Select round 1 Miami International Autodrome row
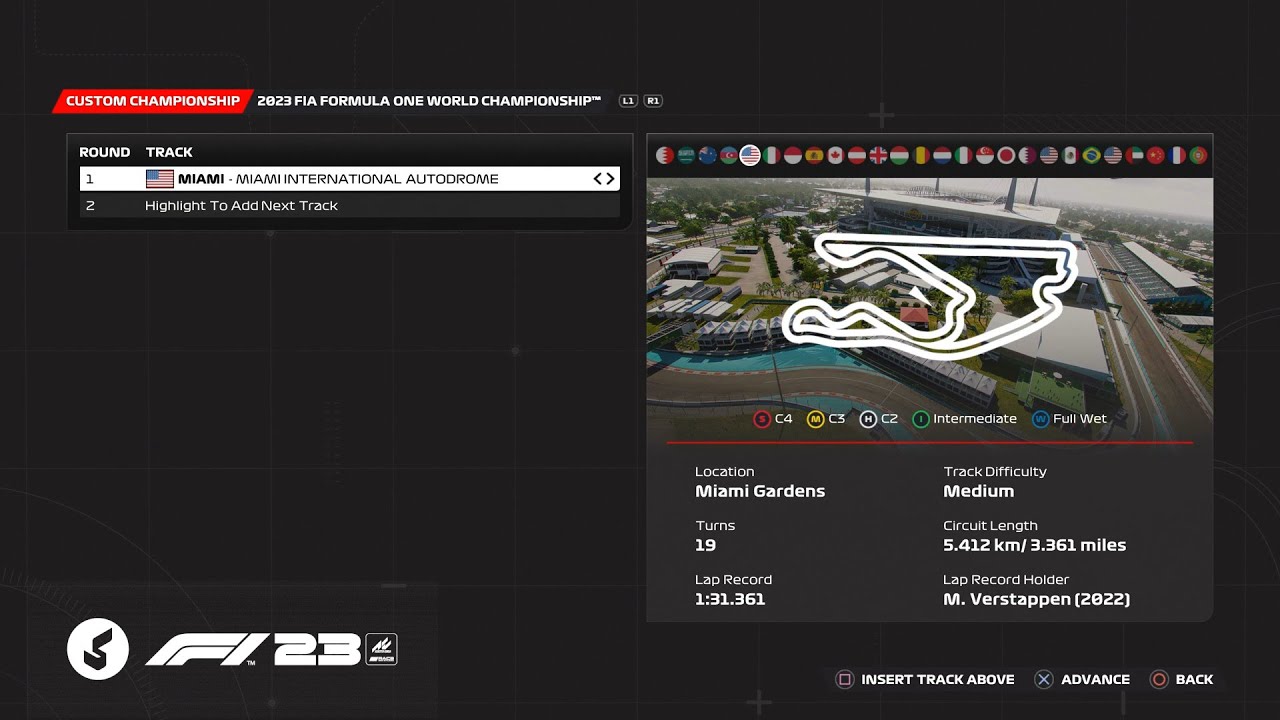 [350, 179]
